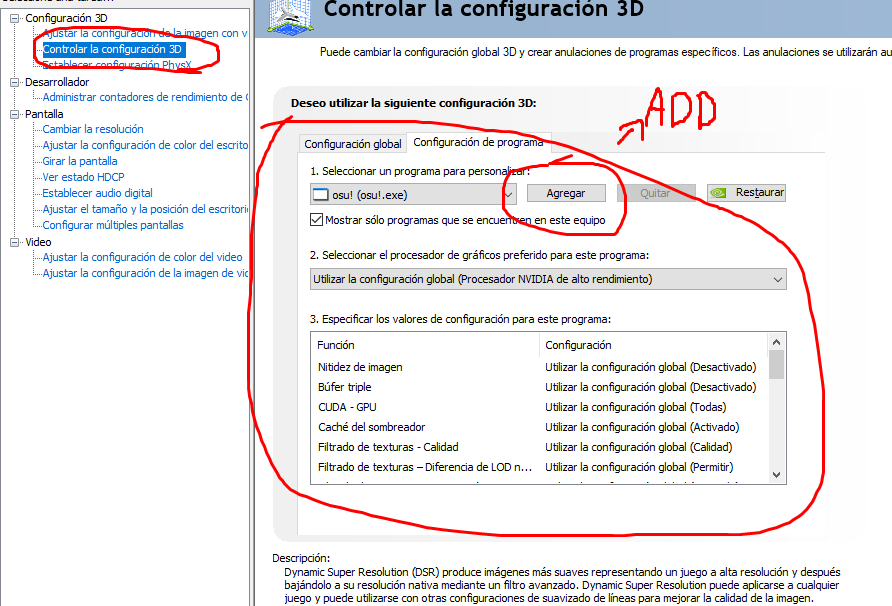Open Cambiar la resolución
The height and width of the screenshot is (606, 892).
tap(93, 129)
